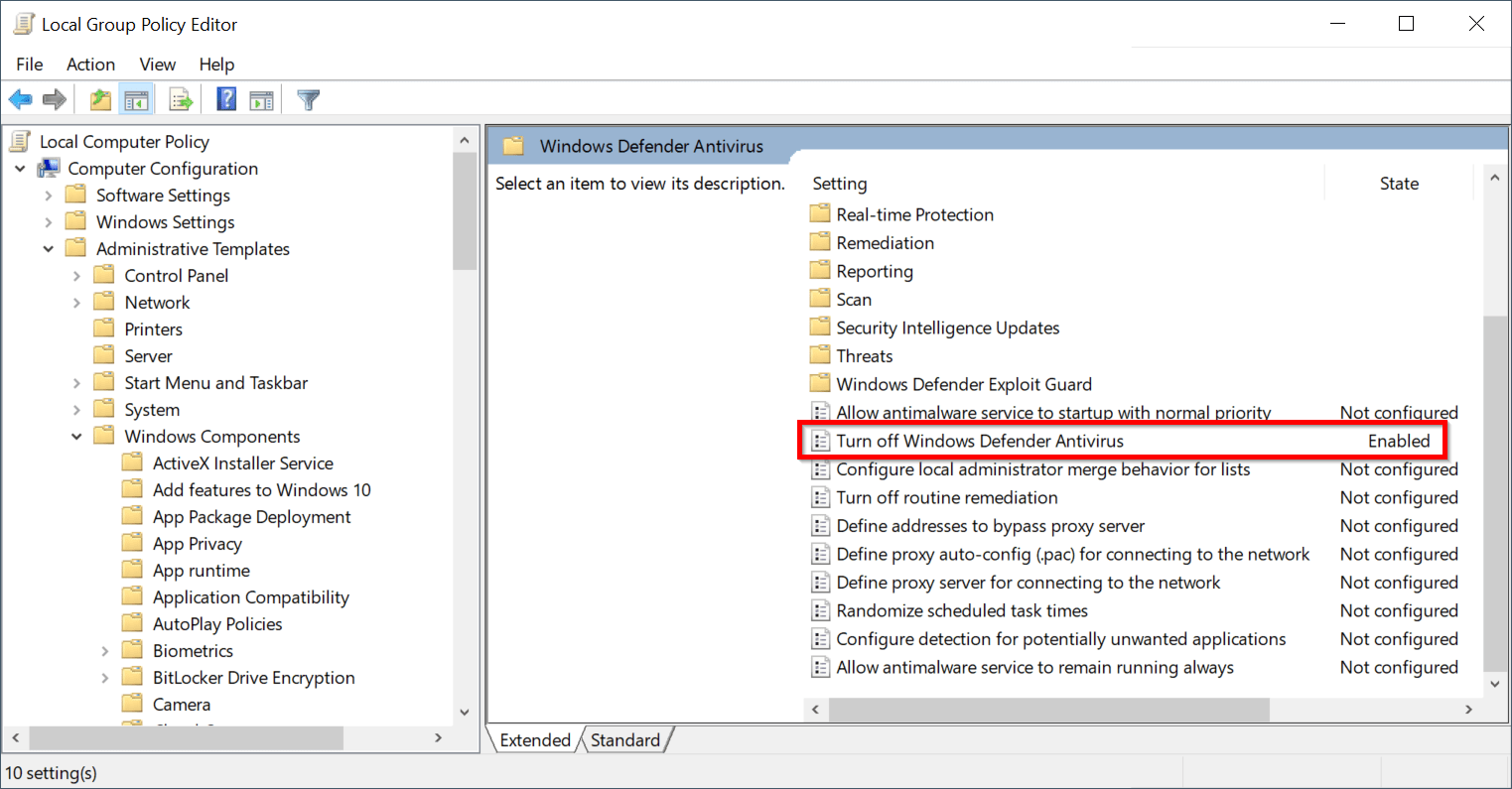Open the Real-time Protection folder
The image size is (1512, 789).
[x=914, y=213]
